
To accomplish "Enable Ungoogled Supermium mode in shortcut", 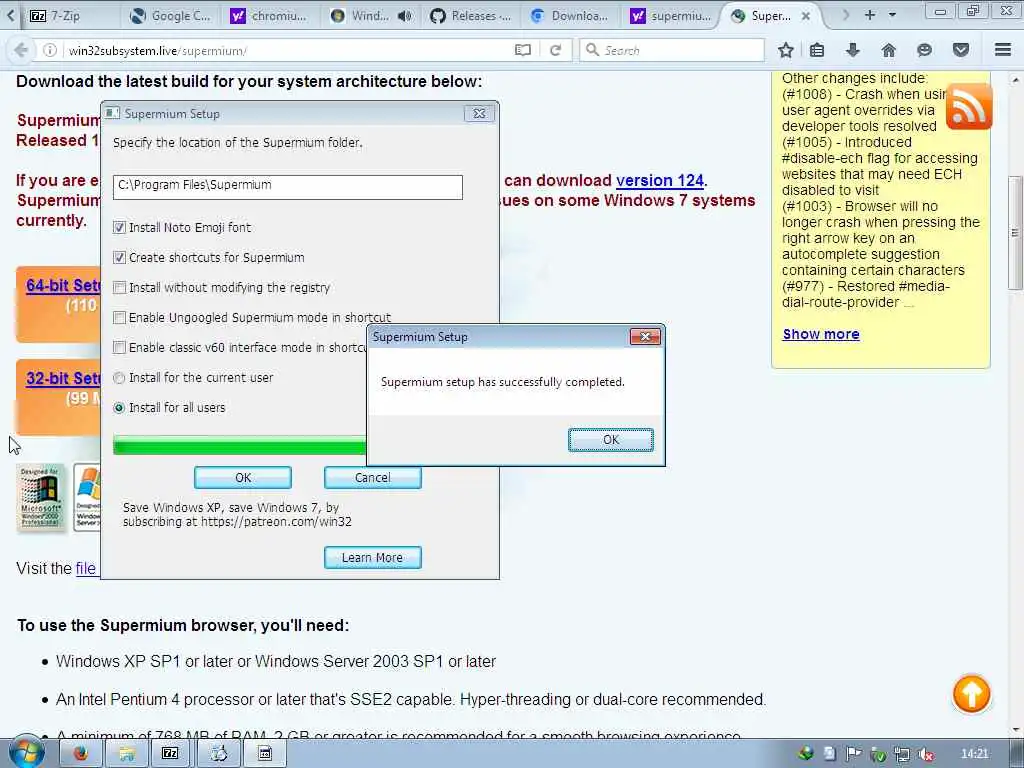I will tap(119, 317).
